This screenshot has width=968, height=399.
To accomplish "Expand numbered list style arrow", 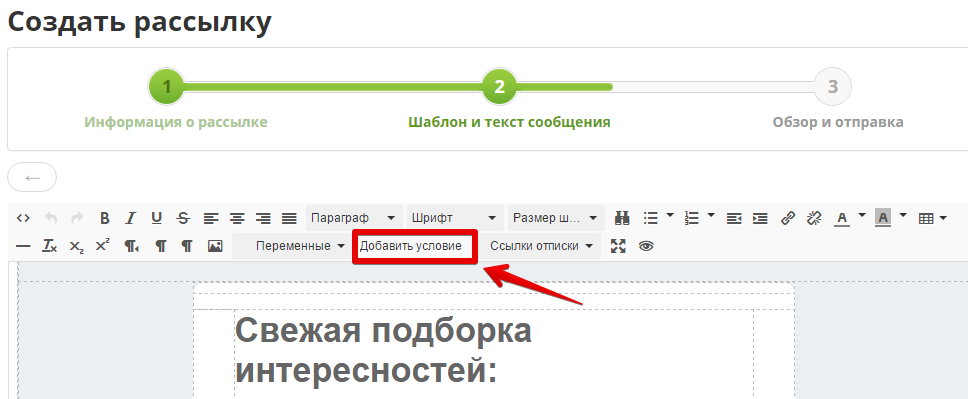I will (711, 216).
